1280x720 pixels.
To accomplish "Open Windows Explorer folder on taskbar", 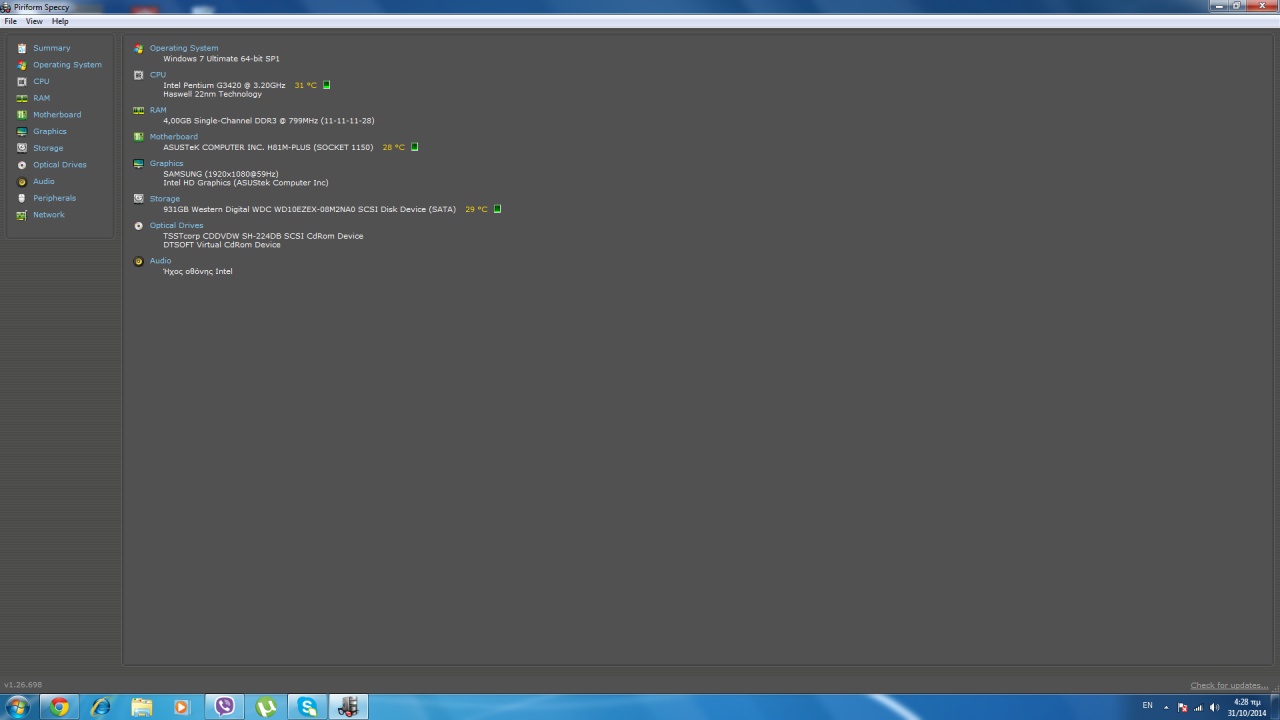I will click(142, 707).
